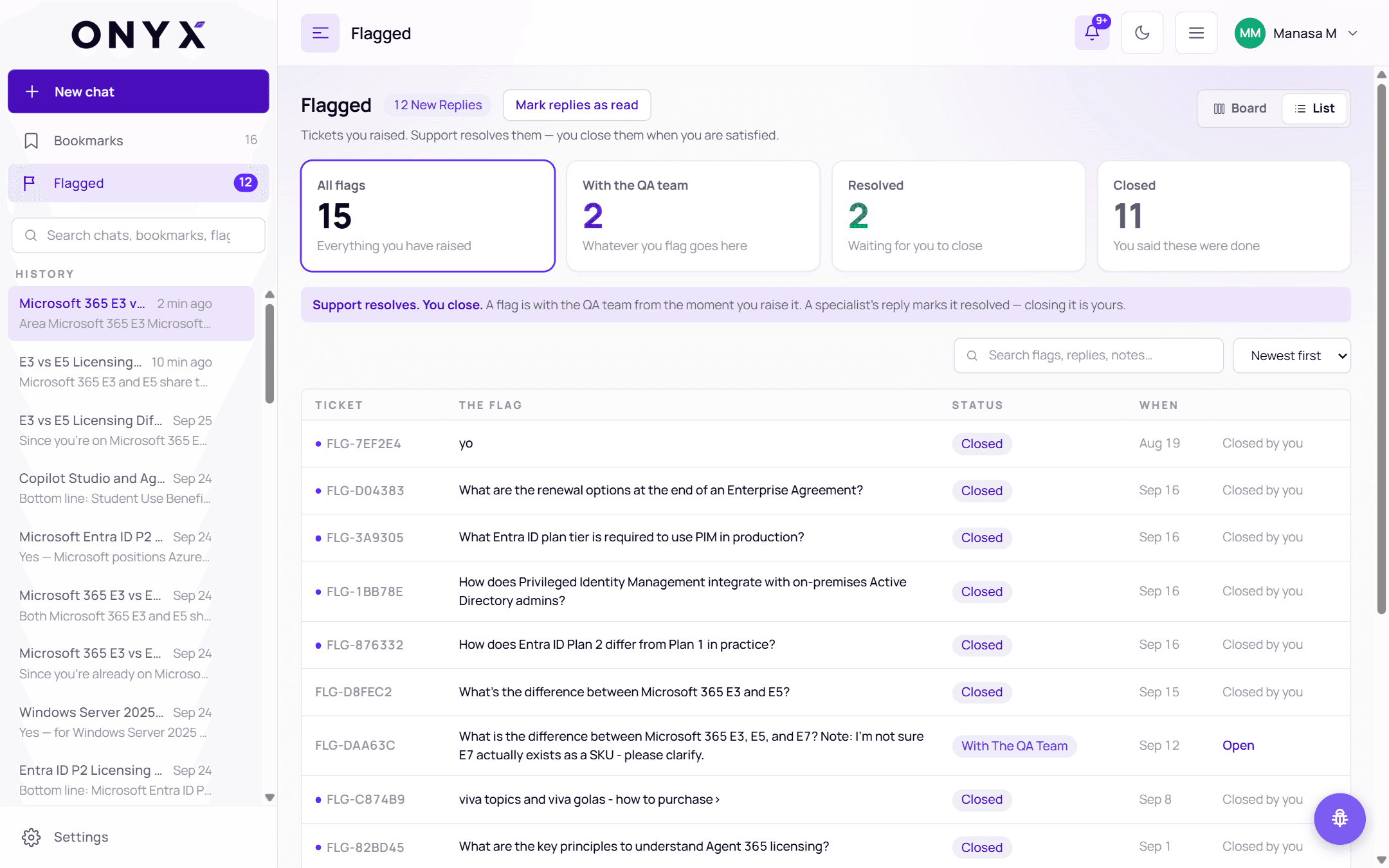This screenshot has height=868, width=1389.
Task: Click the STATUS column header
Action: (977, 405)
